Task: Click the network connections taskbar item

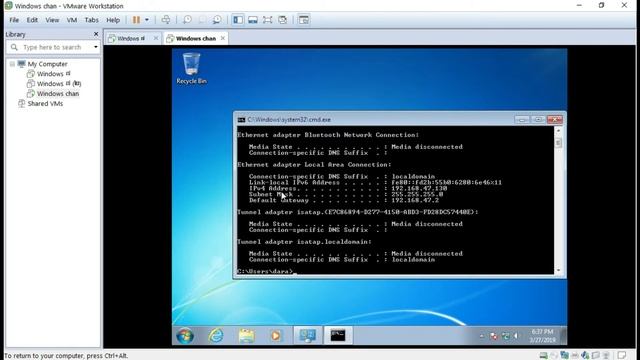Action: 307,336
